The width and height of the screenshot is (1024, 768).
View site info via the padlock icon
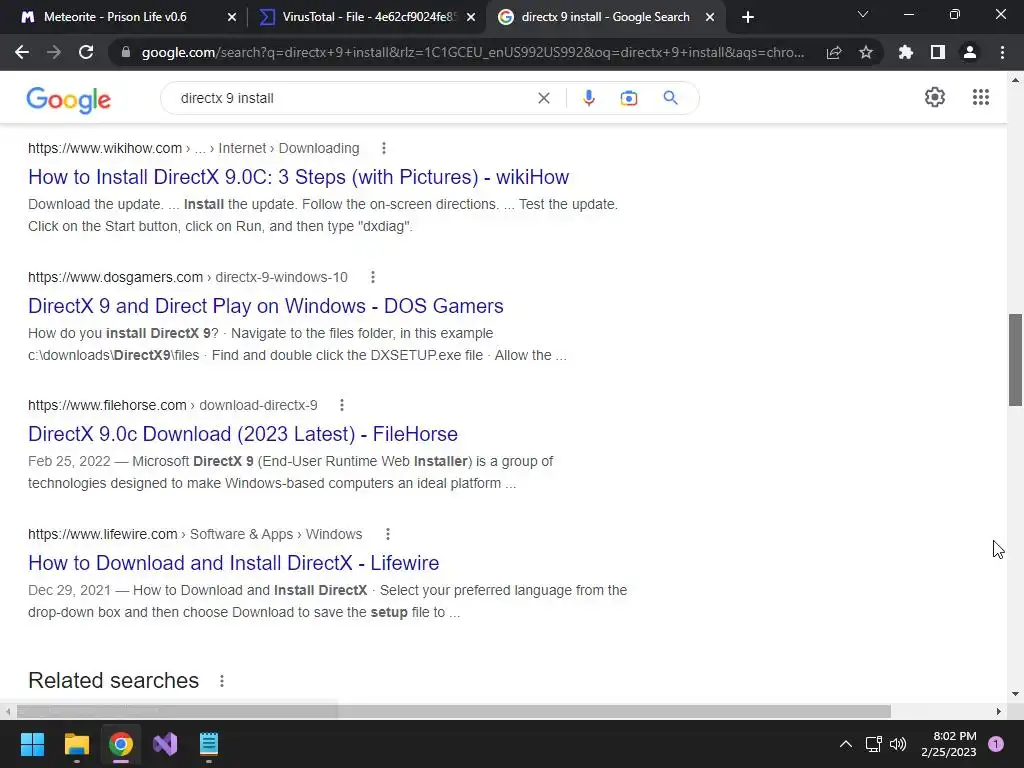coord(126,52)
